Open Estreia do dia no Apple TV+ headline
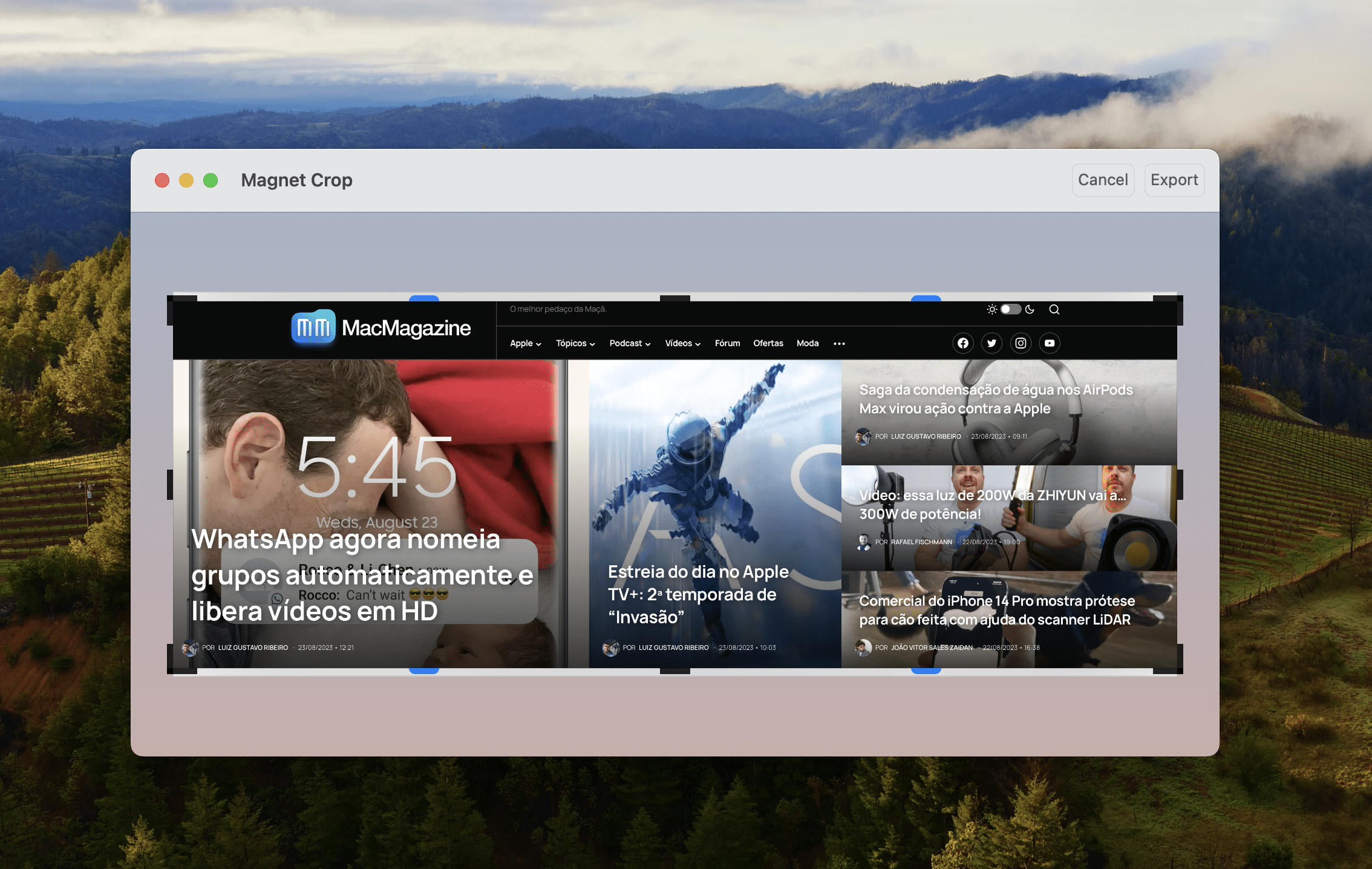Image resolution: width=1372 pixels, height=869 pixels. pyautogui.click(x=698, y=594)
